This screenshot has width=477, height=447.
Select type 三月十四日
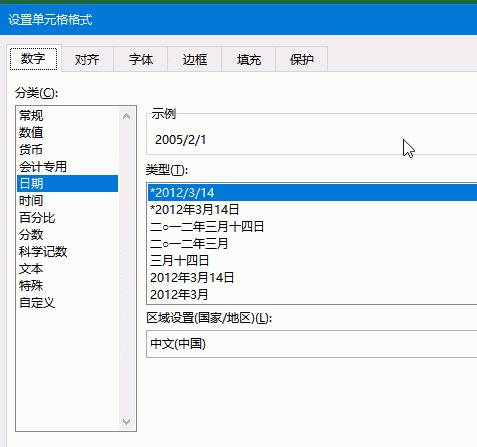click(312, 261)
